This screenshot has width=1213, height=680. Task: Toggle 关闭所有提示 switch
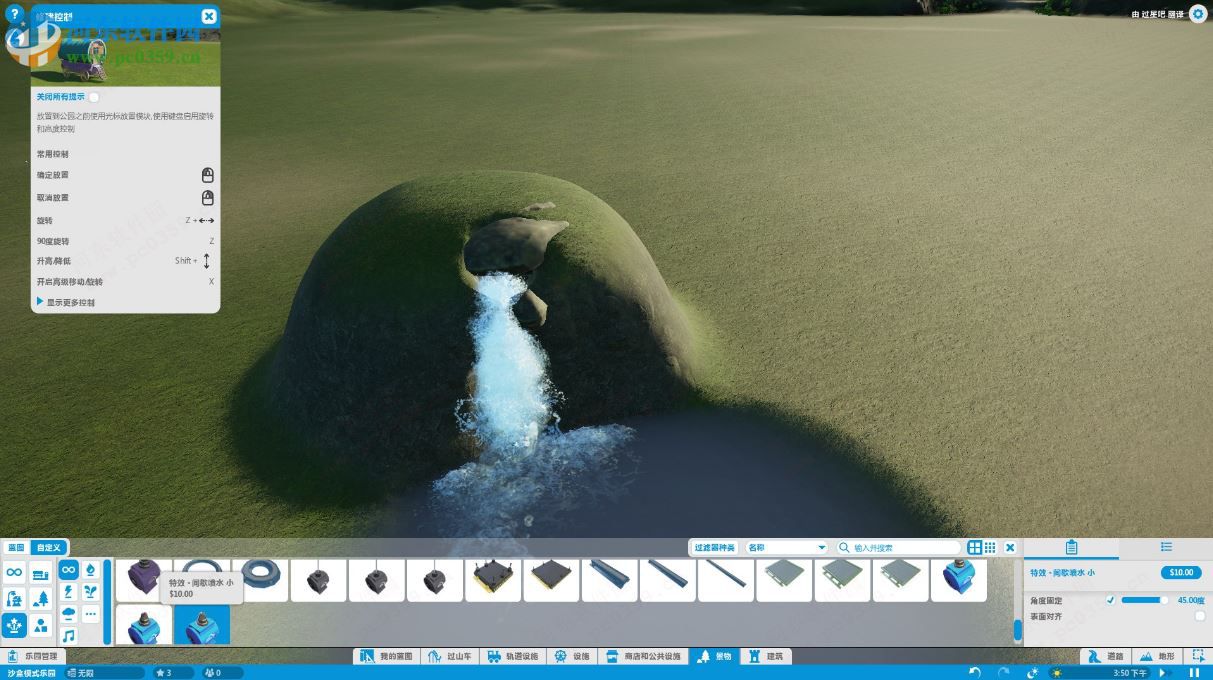[x=94, y=97]
